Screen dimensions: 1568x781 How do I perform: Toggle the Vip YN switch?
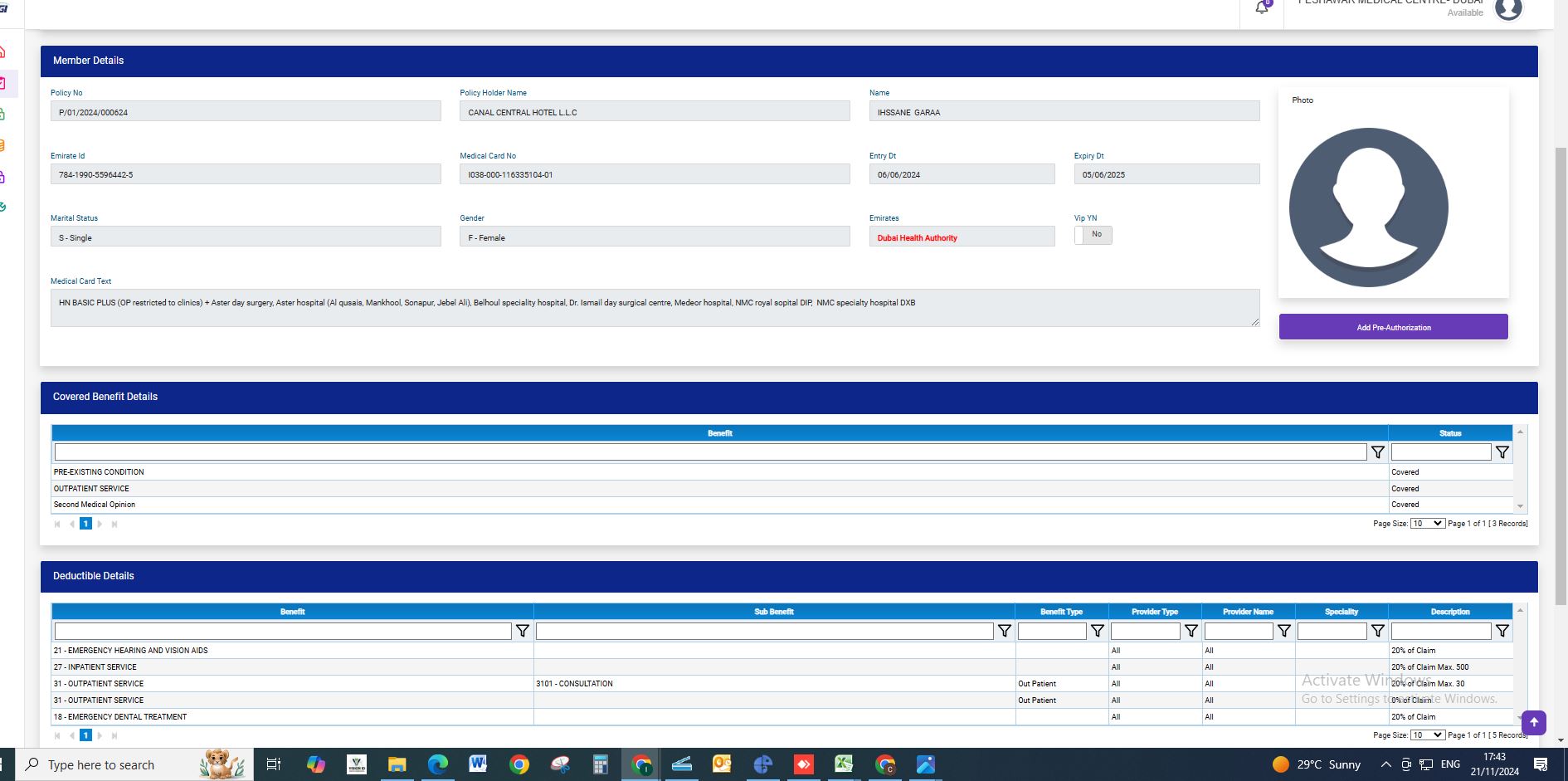[1093, 235]
